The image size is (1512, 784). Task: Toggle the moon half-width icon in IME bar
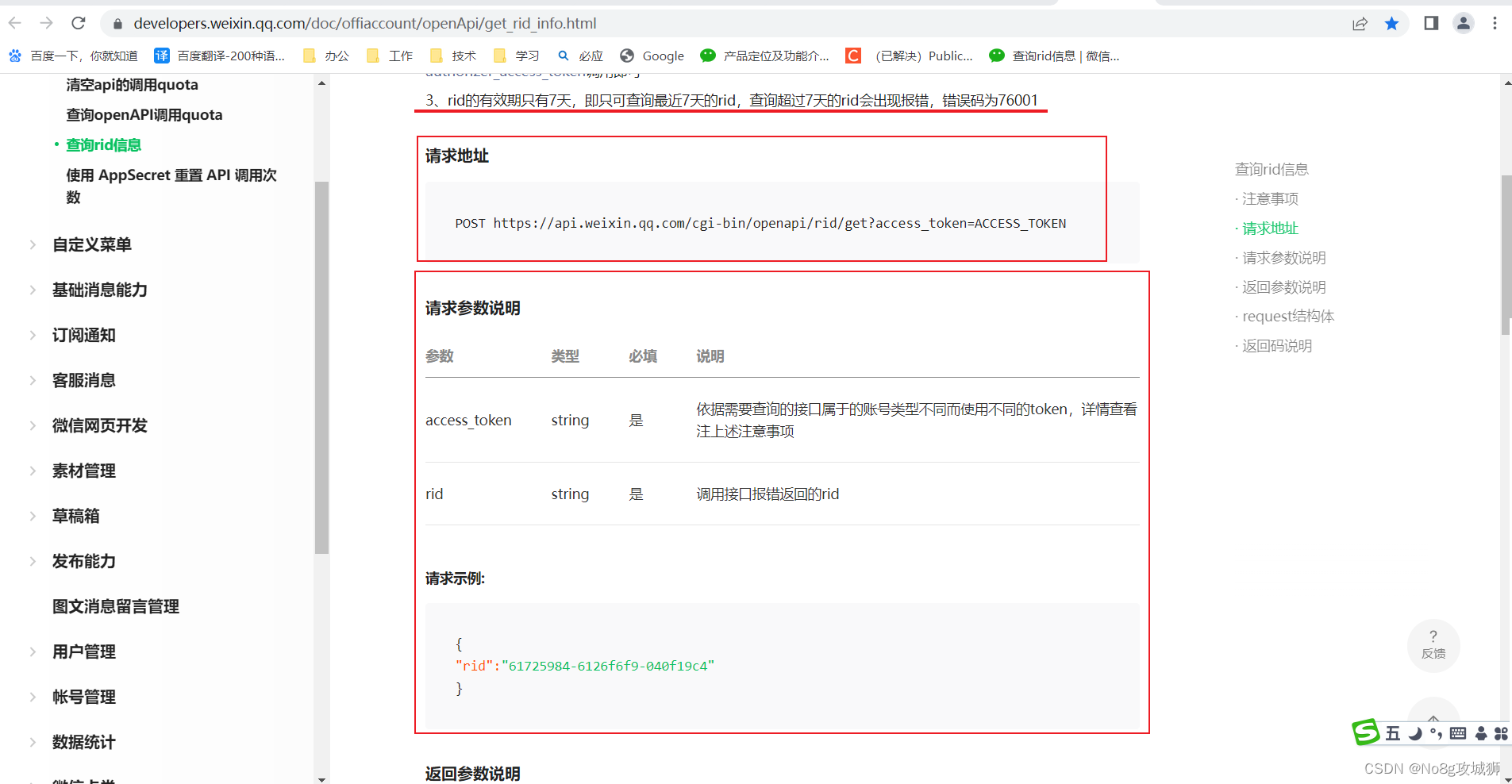point(1414,733)
